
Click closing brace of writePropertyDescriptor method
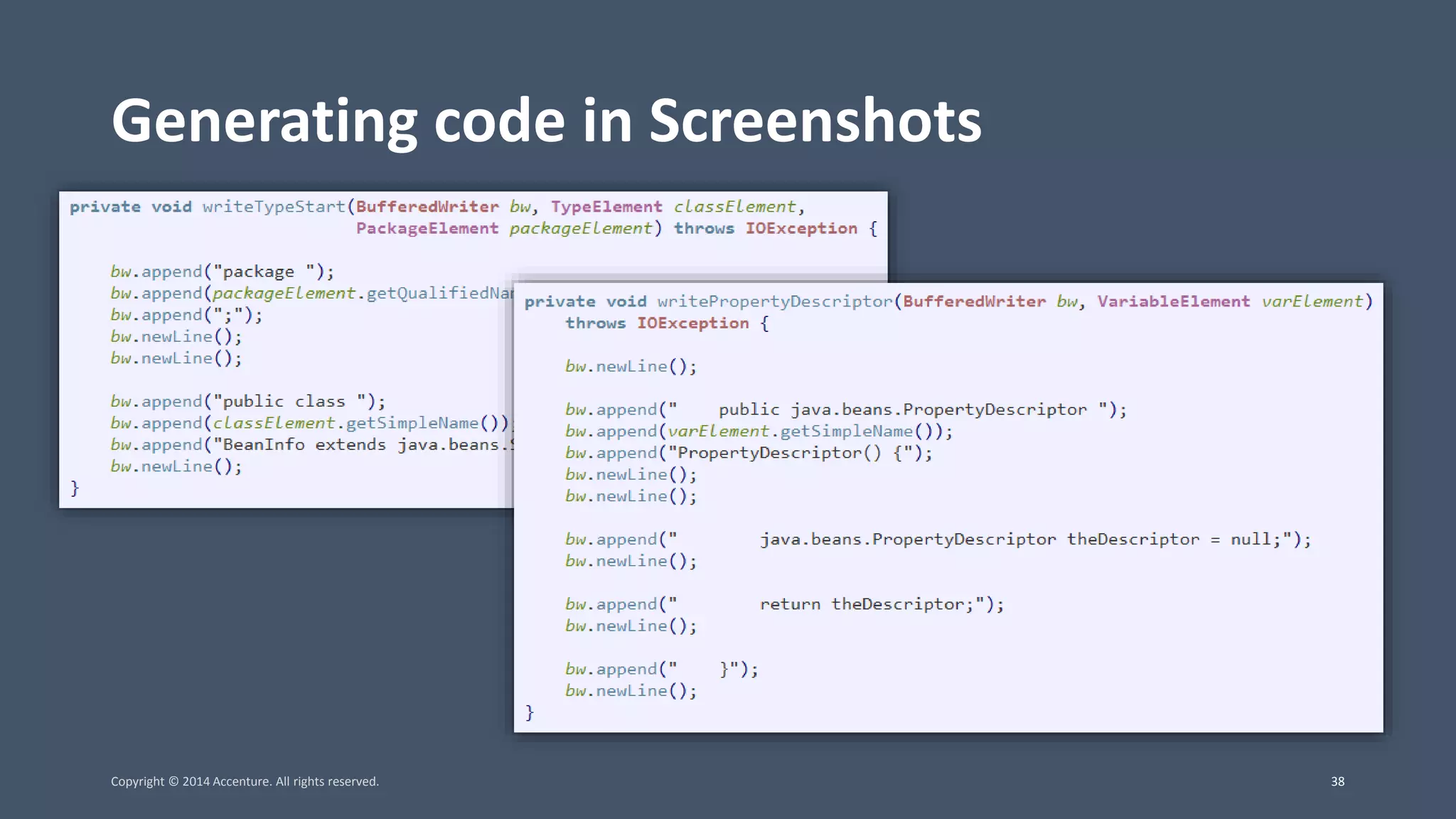(x=530, y=712)
